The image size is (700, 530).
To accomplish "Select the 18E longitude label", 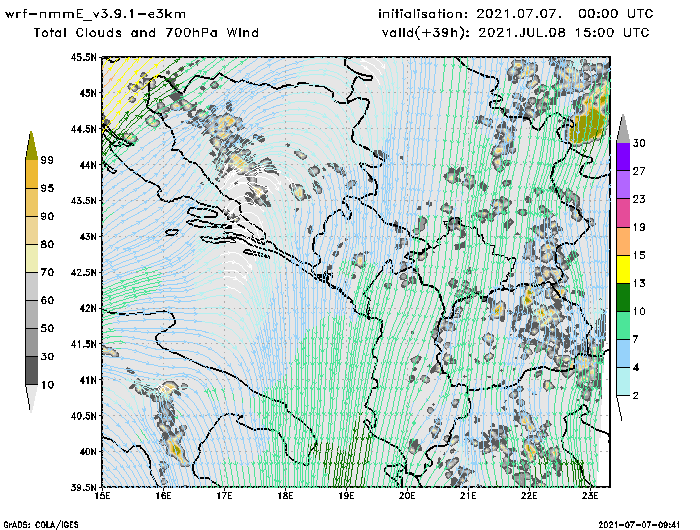I will click(285, 496).
